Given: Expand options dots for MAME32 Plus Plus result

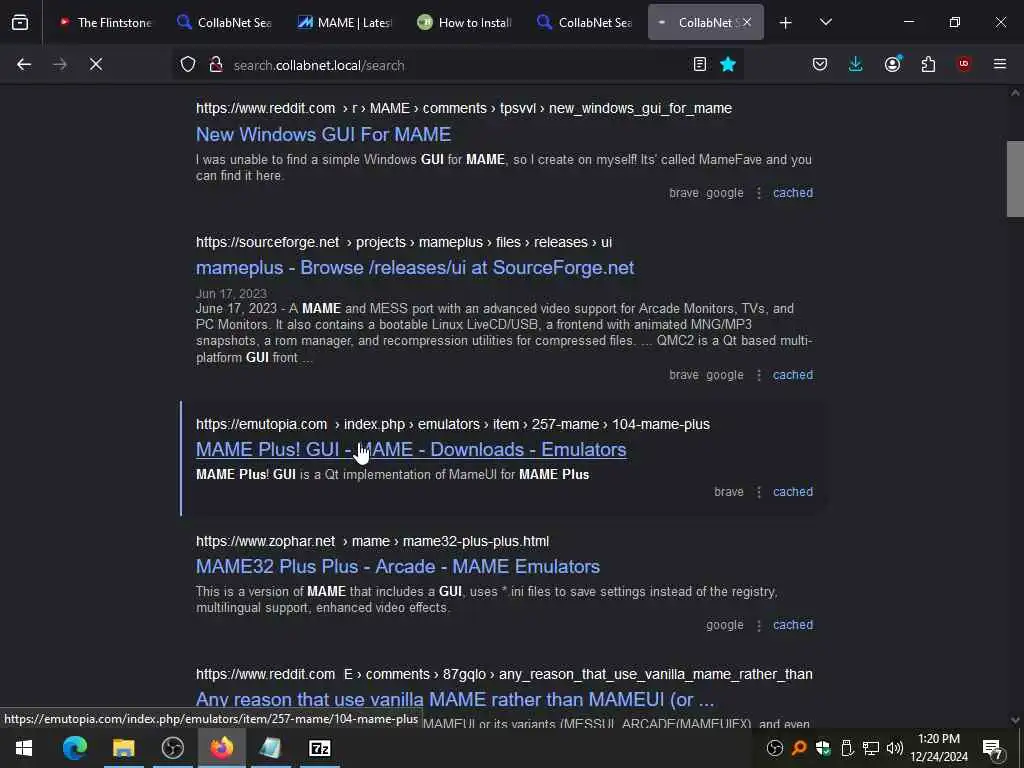Looking at the screenshot, I should 758,625.
